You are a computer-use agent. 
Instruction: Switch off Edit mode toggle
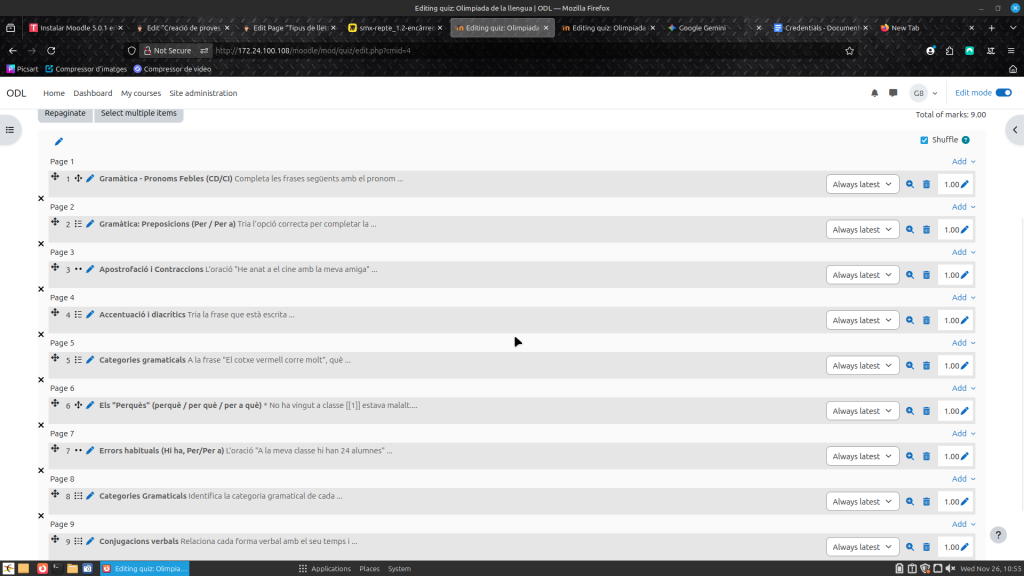click(1003, 93)
